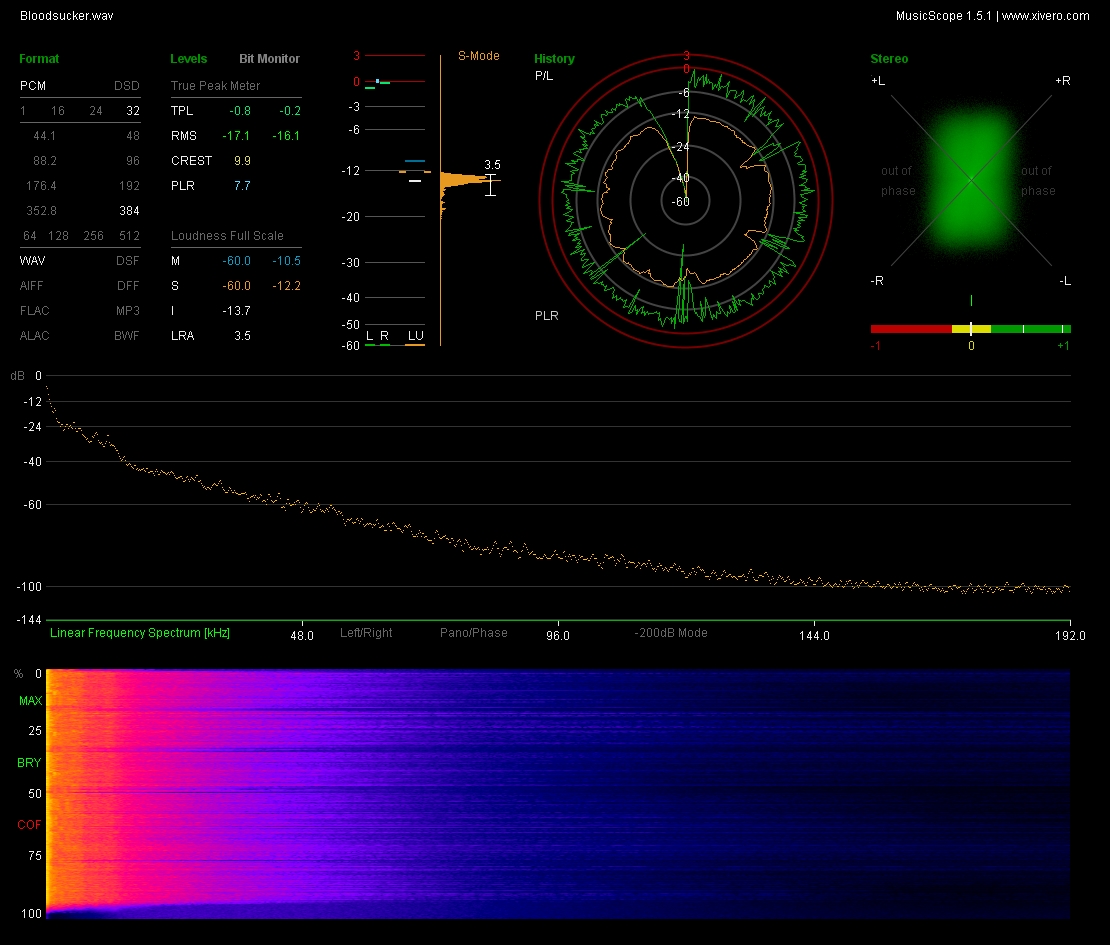Select the P/L label in History

tap(544, 76)
